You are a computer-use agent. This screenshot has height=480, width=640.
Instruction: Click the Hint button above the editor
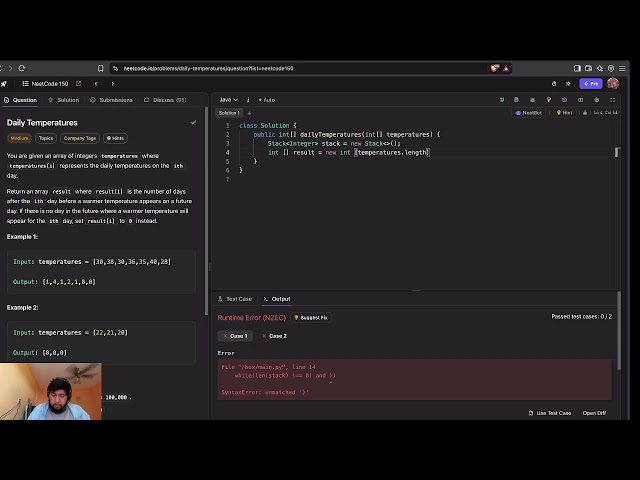[564, 113]
